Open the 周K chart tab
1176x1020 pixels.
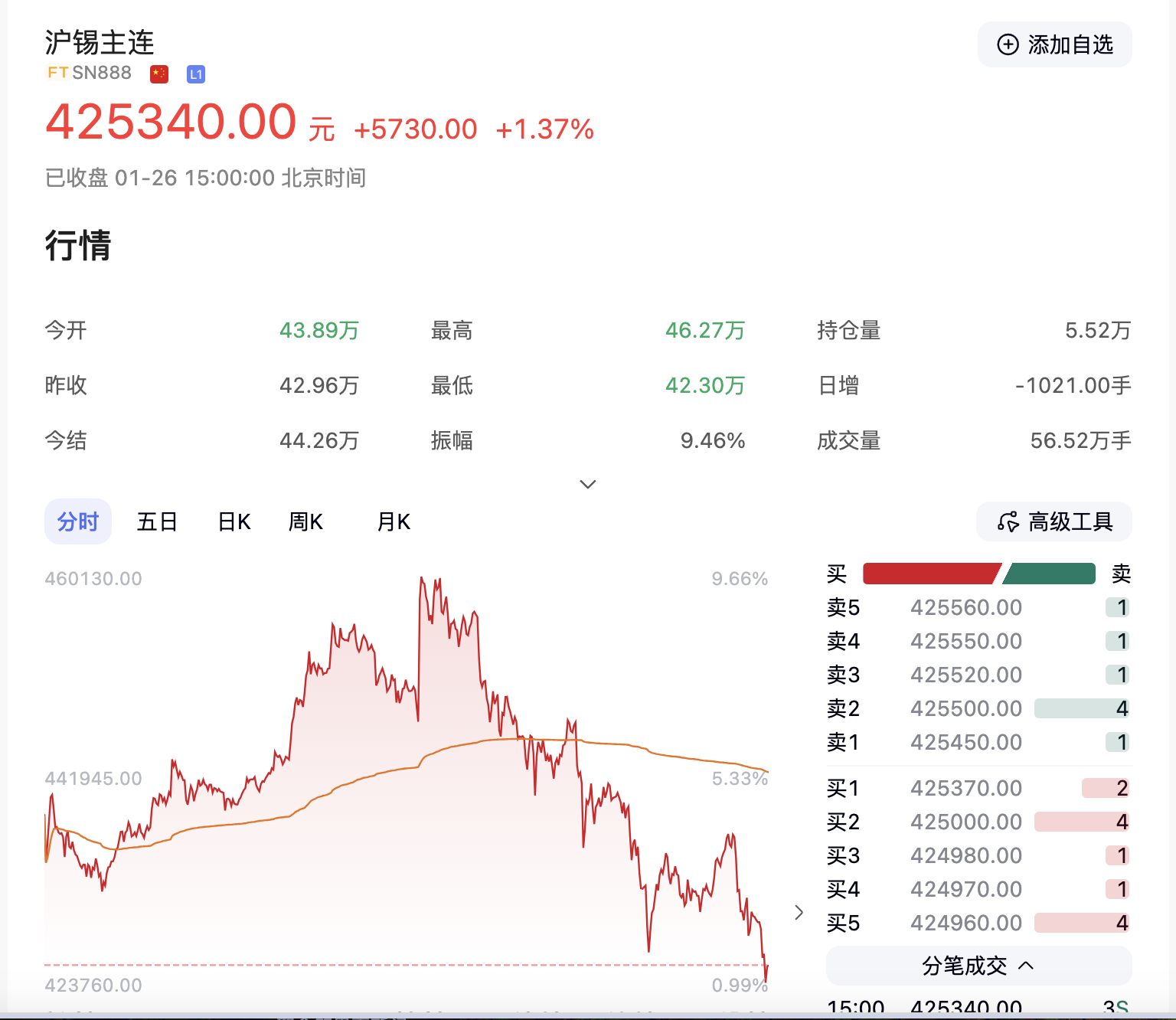click(305, 522)
